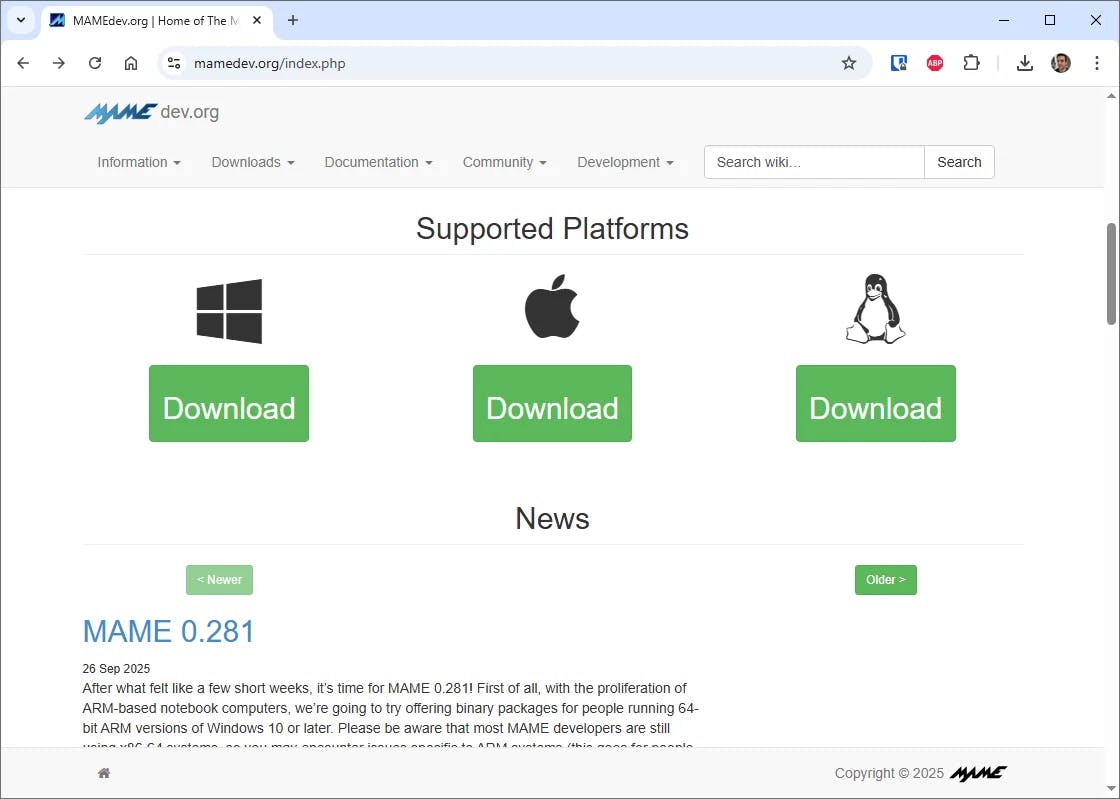Image resolution: width=1120 pixels, height=799 pixels.
Task: Click the Older news button
Action: pos(886,580)
